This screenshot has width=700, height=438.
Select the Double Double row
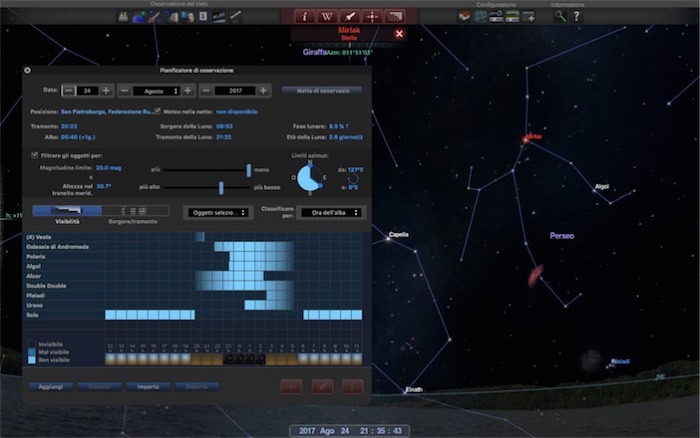click(193, 286)
